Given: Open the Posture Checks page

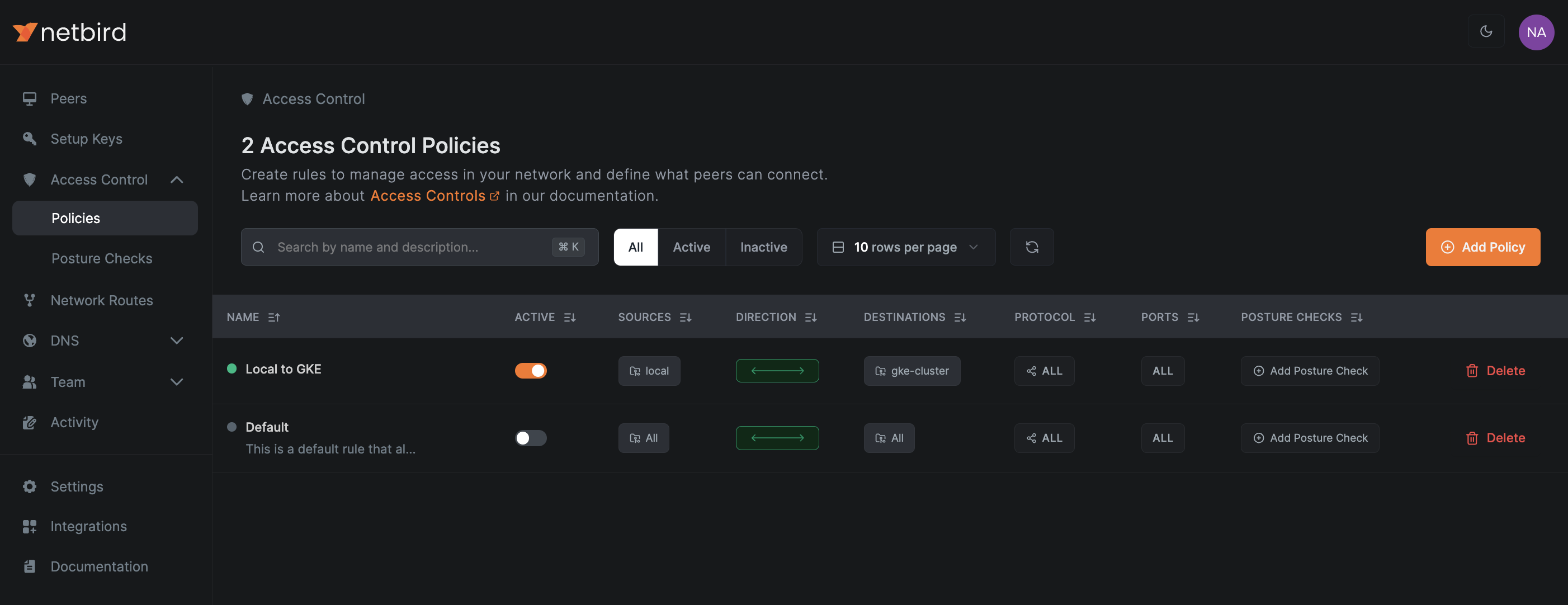Looking at the screenshot, I should [x=101, y=258].
